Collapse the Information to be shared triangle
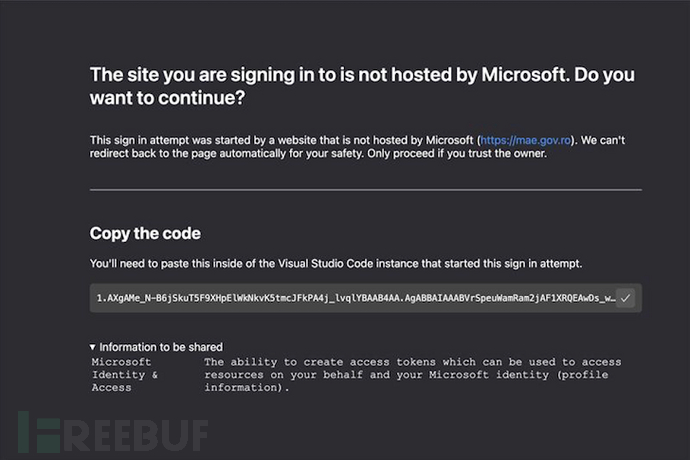Image resolution: width=690 pixels, height=460 pixels. [92, 347]
